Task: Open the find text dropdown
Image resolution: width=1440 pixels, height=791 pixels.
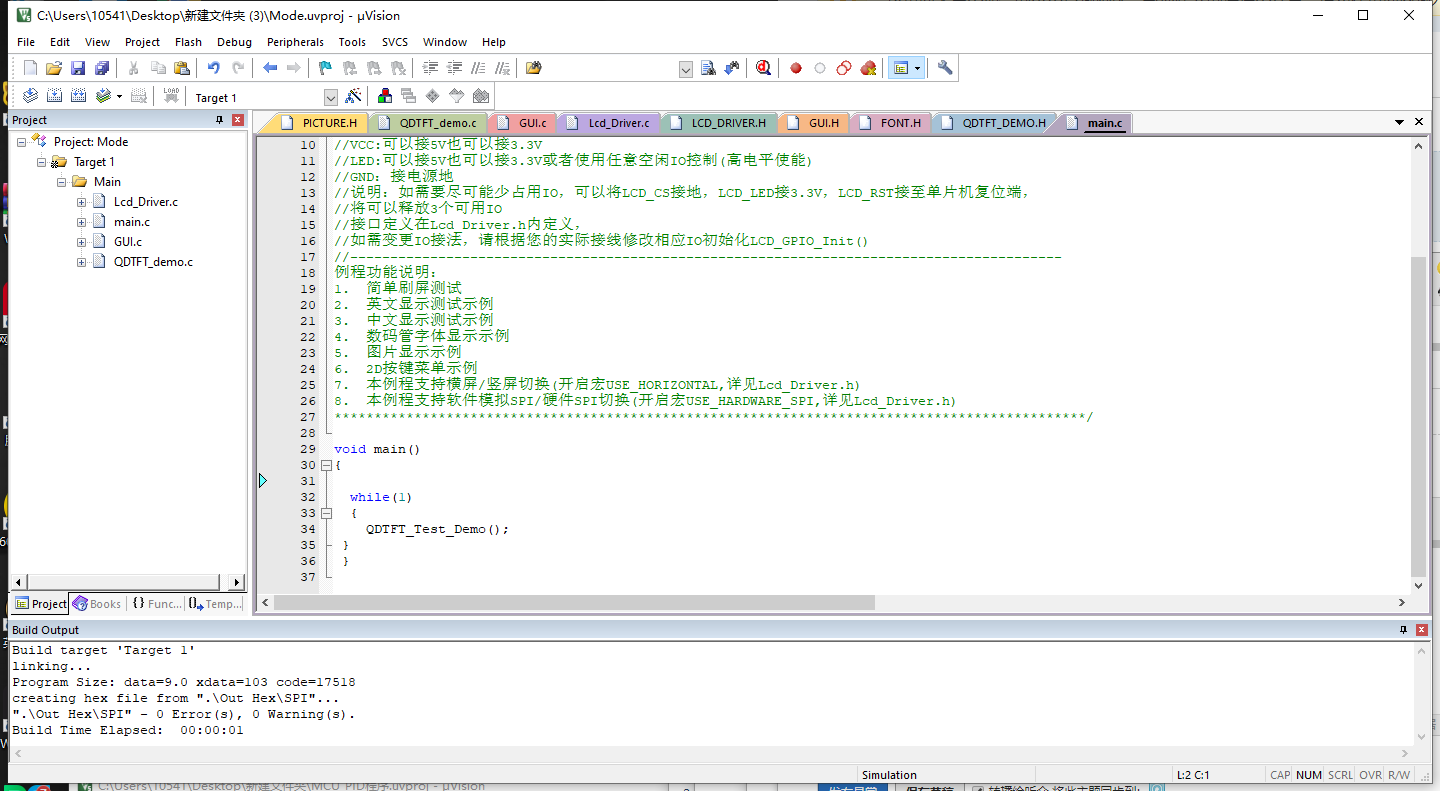Action: tap(685, 69)
